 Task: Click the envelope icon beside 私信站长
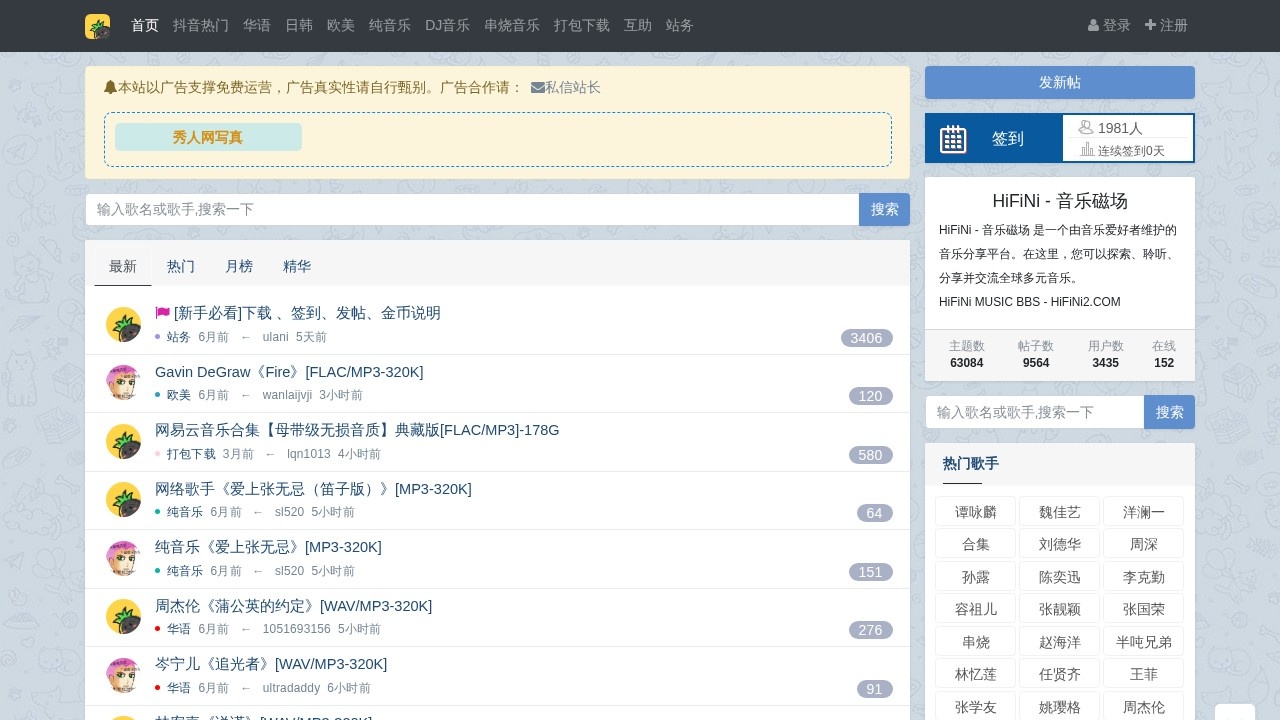pyautogui.click(x=538, y=88)
